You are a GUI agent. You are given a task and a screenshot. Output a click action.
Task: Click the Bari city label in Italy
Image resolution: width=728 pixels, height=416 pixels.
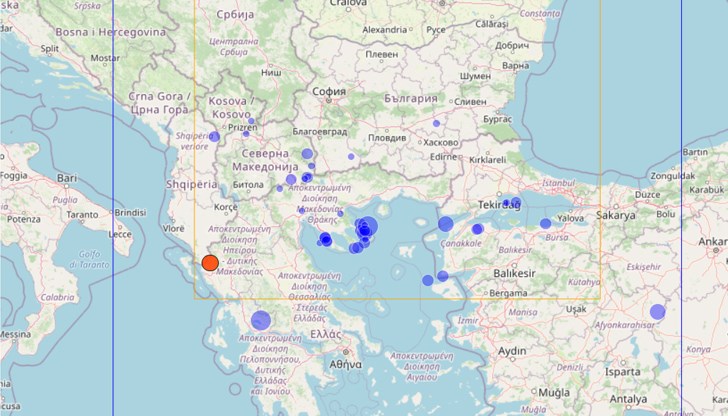pos(67,178)
